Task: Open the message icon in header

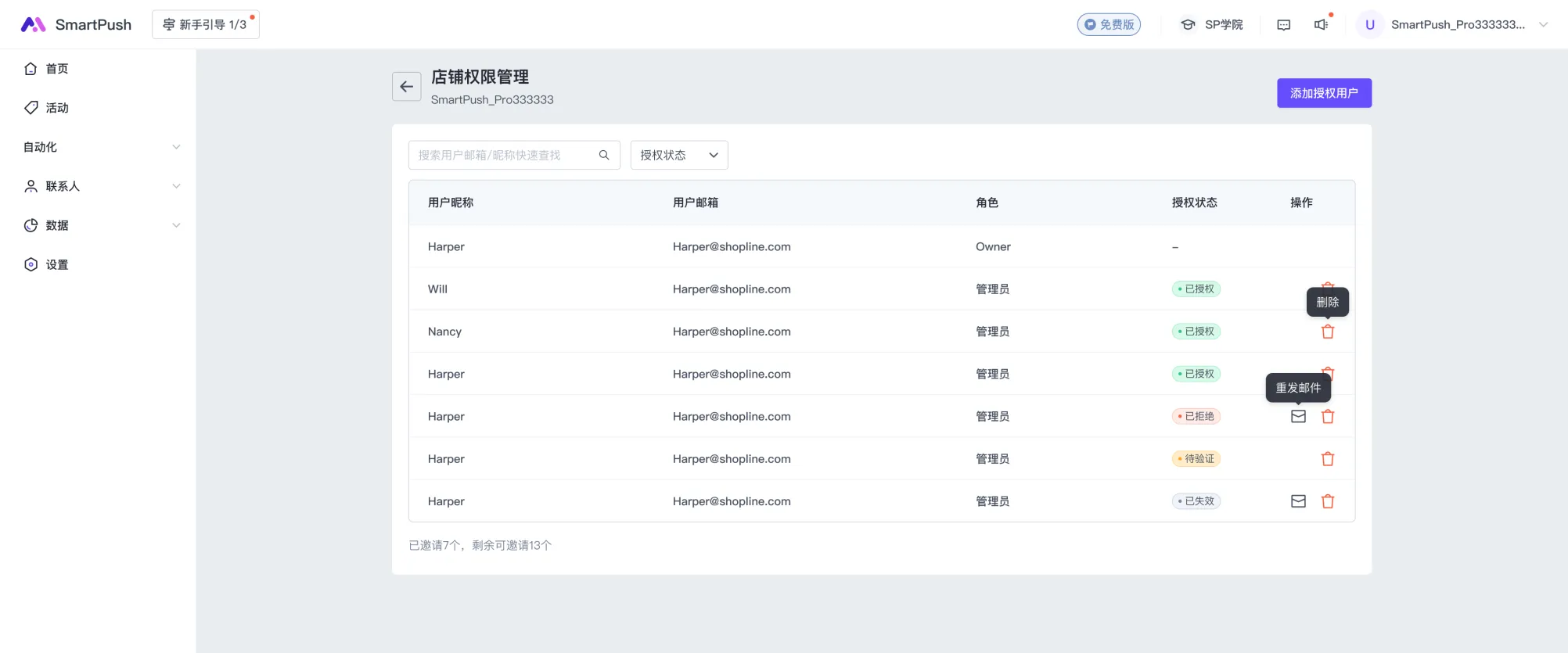Action: (1283, 25)
